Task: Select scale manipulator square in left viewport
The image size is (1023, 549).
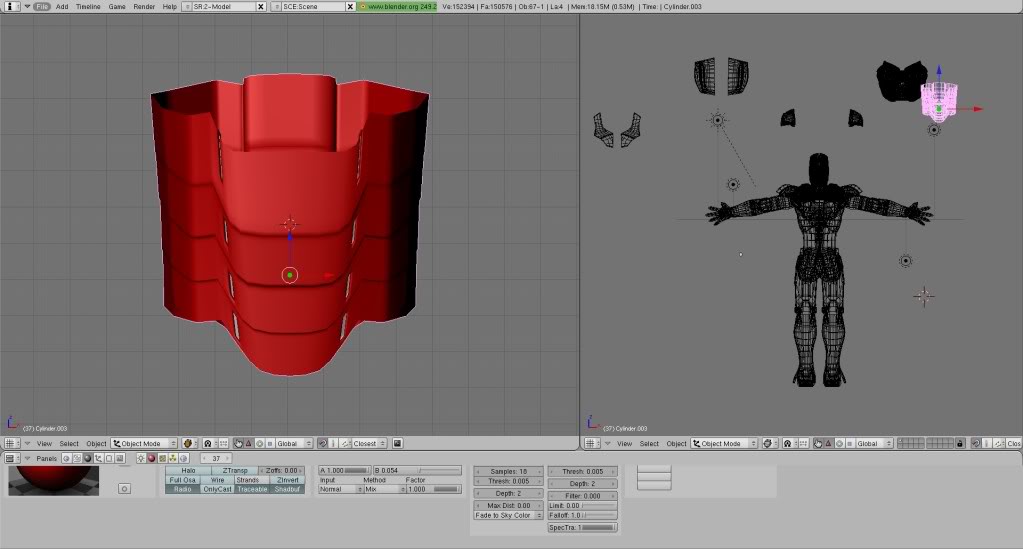Action: point(269,443)
